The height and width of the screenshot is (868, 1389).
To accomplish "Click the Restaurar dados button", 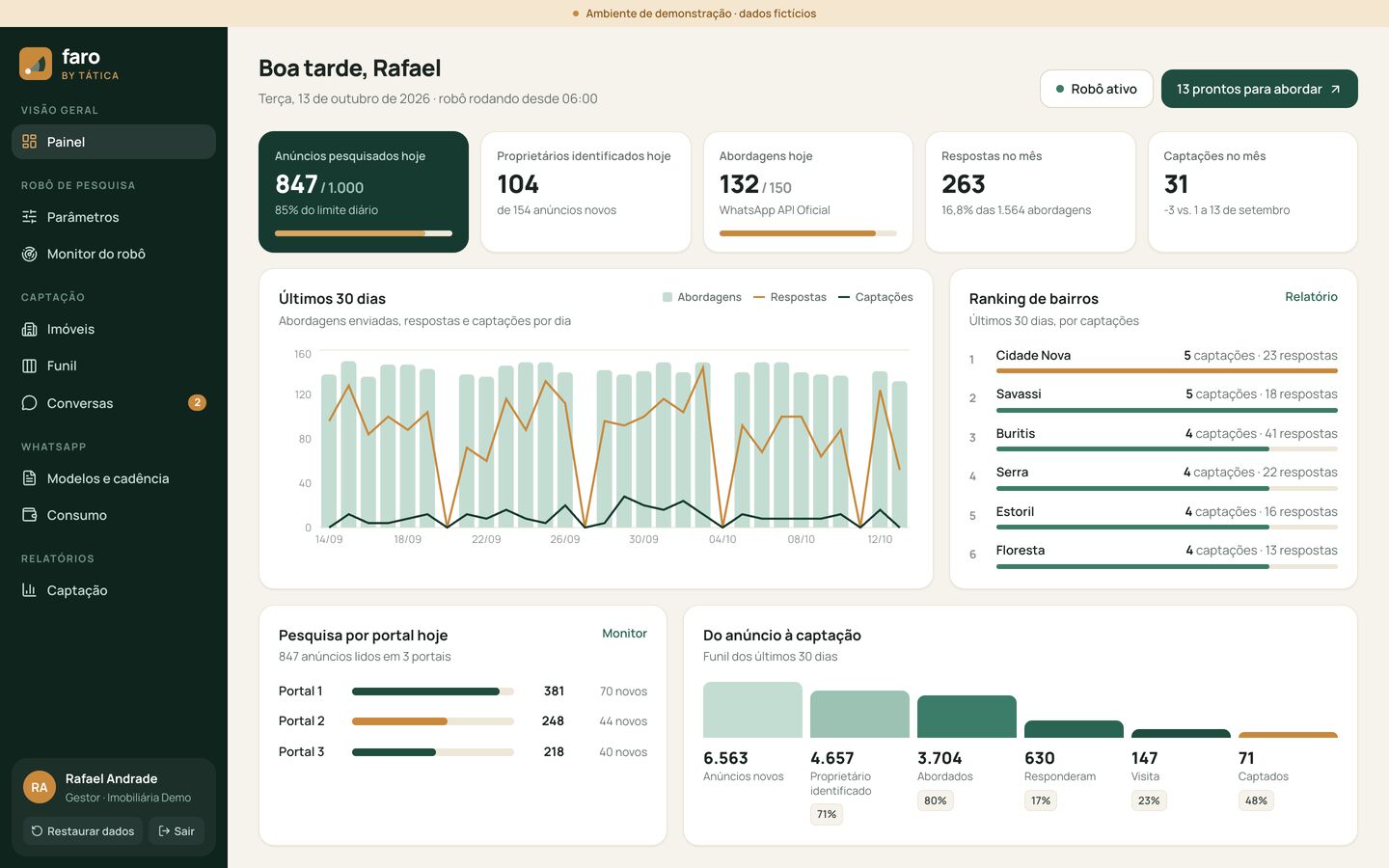I will (x=83, y=831).
